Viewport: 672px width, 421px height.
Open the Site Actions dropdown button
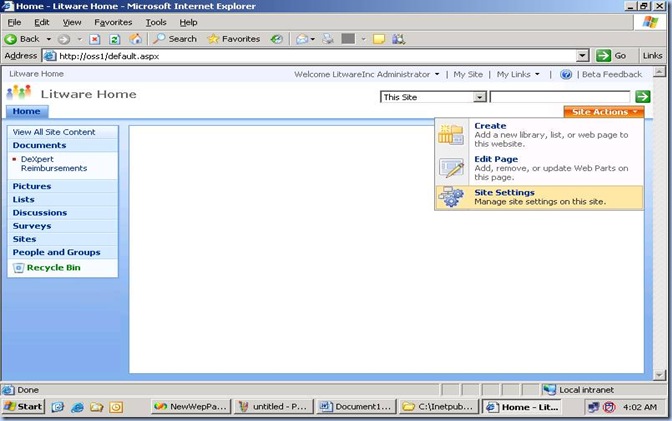coord(604,112)
